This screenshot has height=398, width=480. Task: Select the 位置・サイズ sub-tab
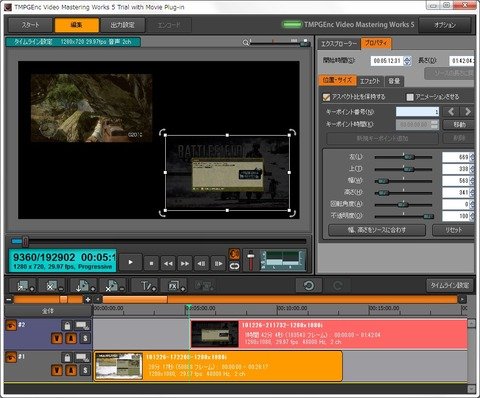coord(337,80)
